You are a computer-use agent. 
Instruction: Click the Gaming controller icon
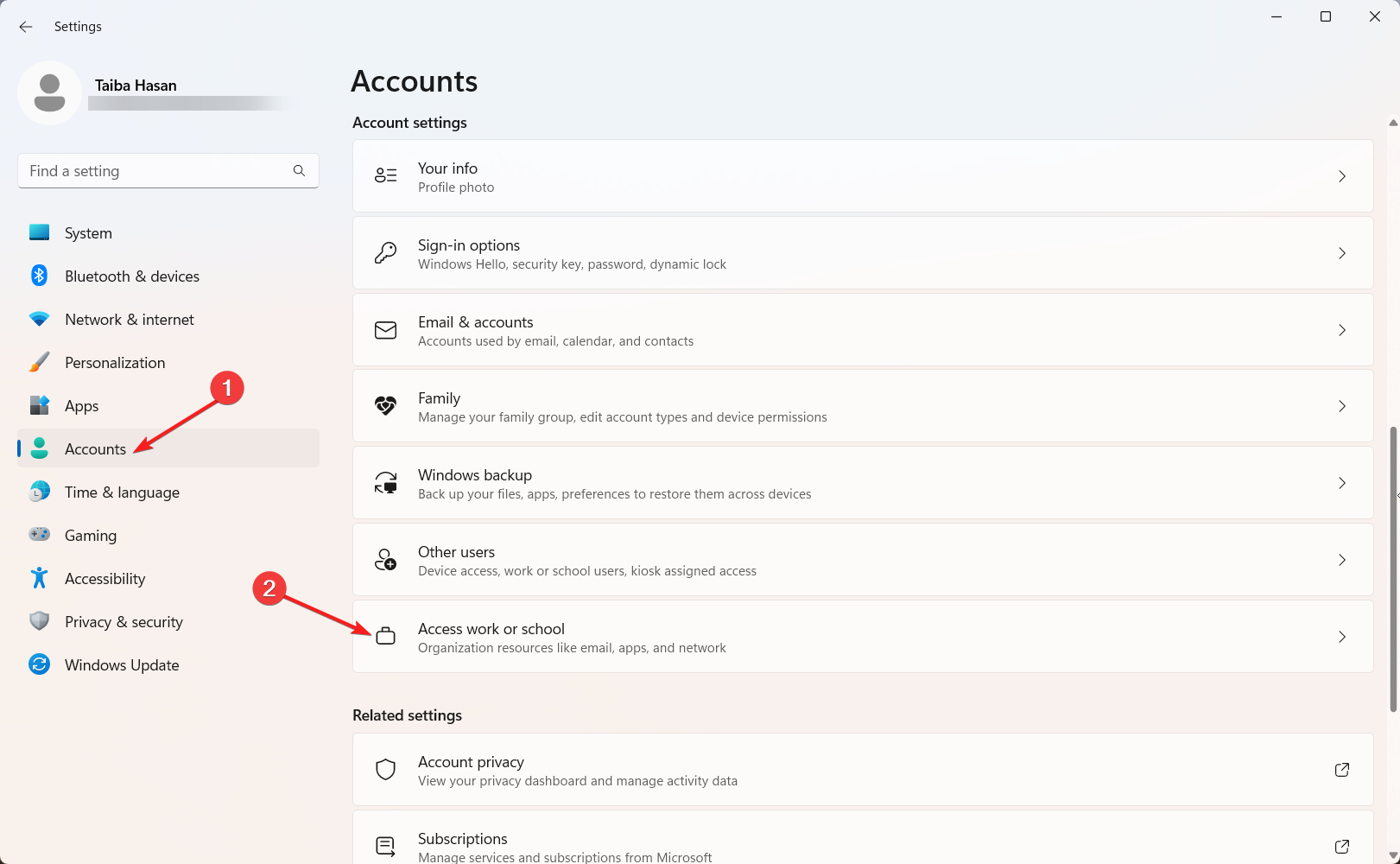coord(39,535)
